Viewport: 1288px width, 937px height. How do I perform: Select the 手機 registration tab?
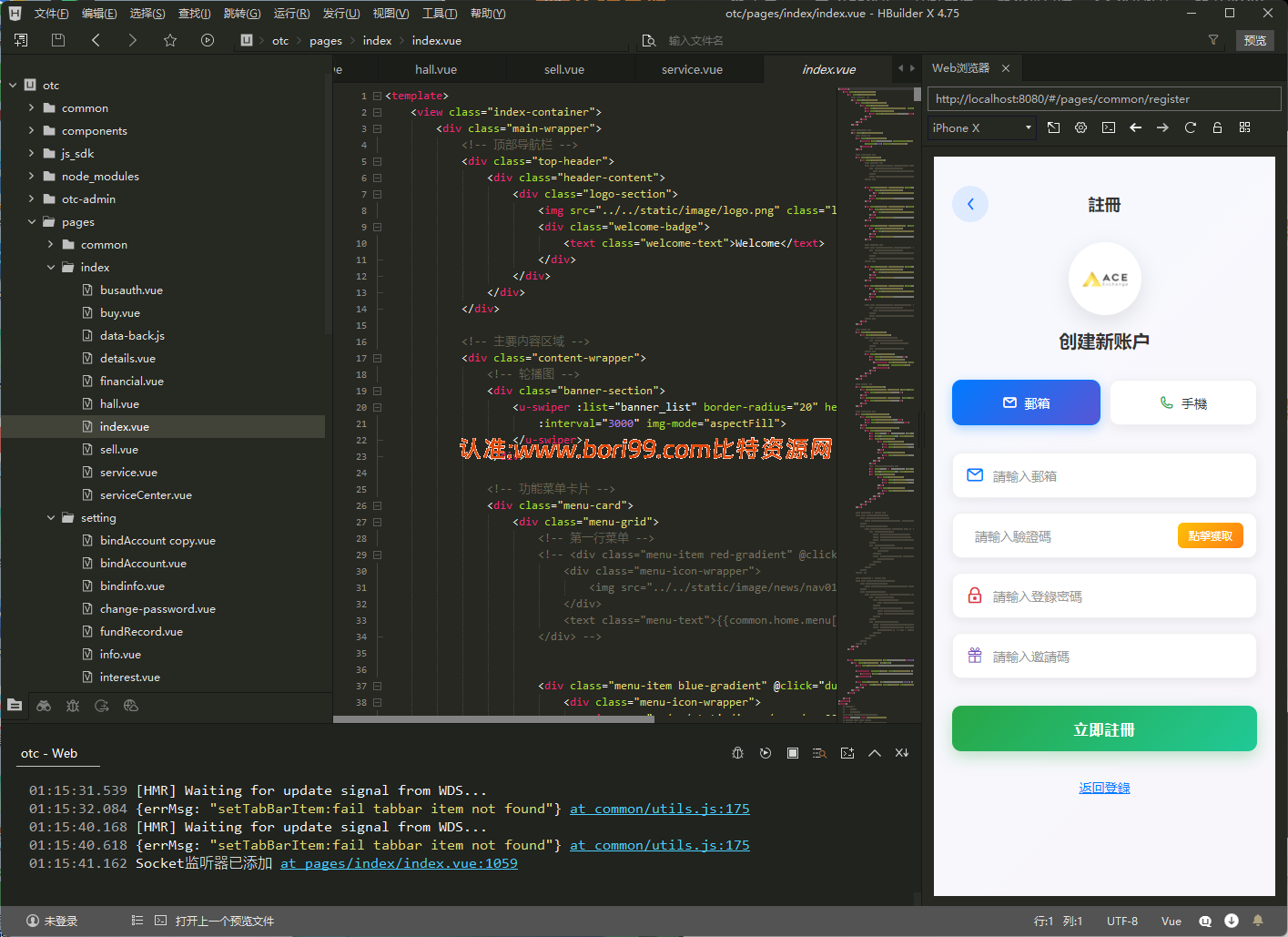[x=1183, y=403]
